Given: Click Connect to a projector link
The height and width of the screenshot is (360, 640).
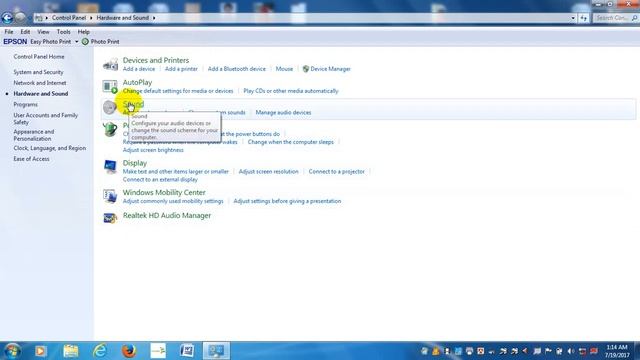Looking at the screenshot, I should click(x=337, y=171).
